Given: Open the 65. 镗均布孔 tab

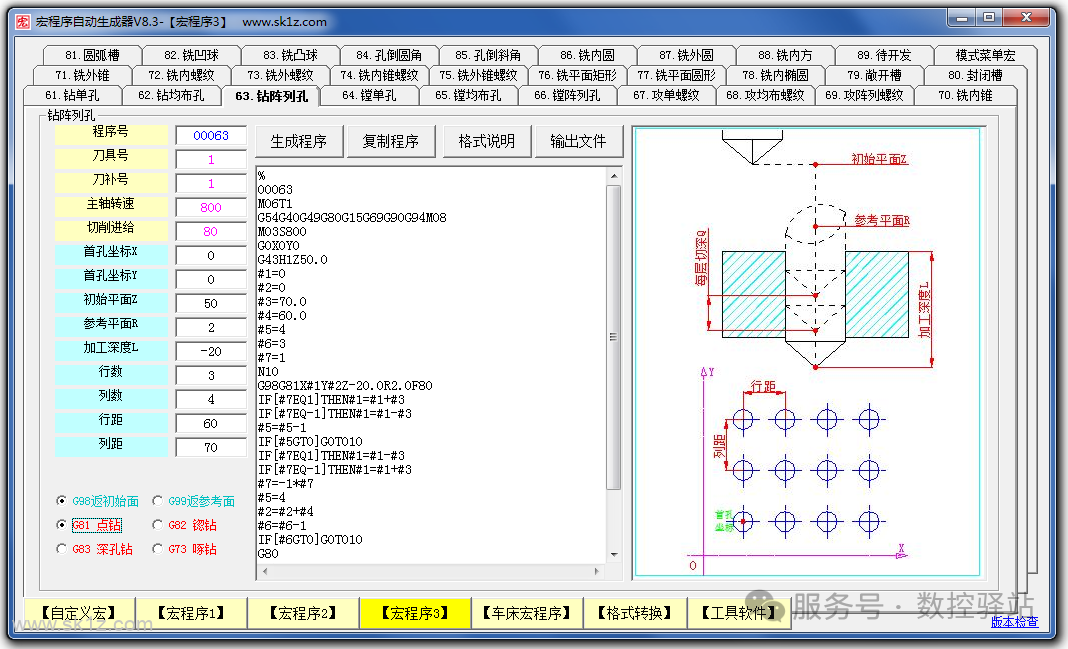Looking at the screenshot, I should click(468, 95).
